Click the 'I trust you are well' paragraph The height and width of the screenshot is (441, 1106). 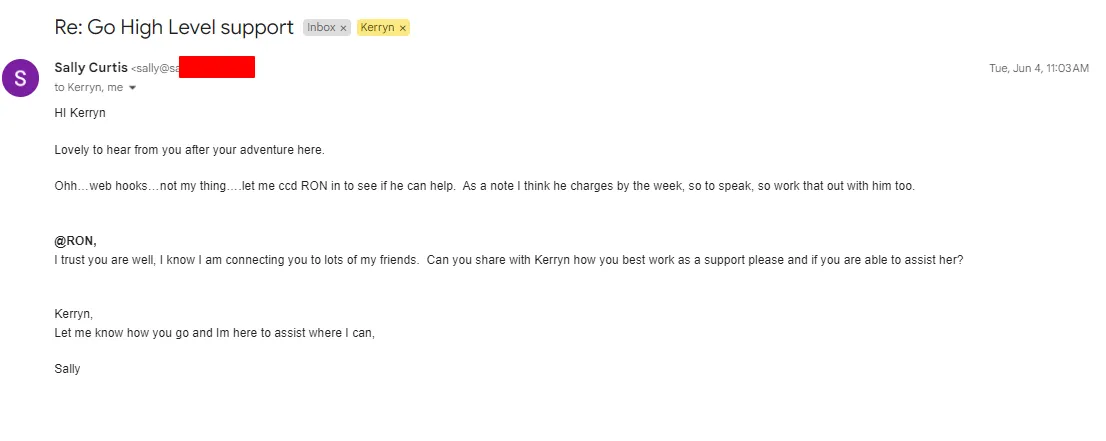[x=509, y=260]
